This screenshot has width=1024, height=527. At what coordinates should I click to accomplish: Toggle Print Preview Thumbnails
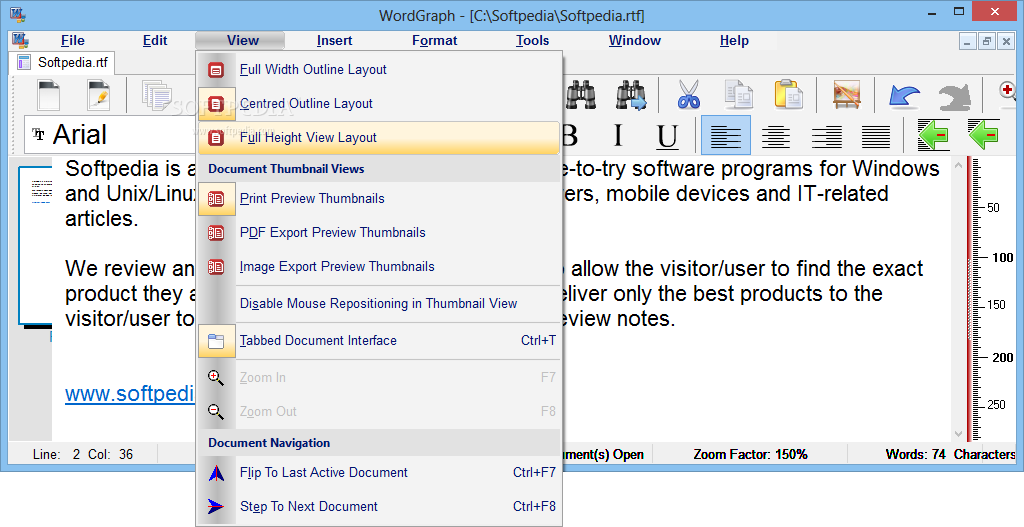(x=379, y=199)
